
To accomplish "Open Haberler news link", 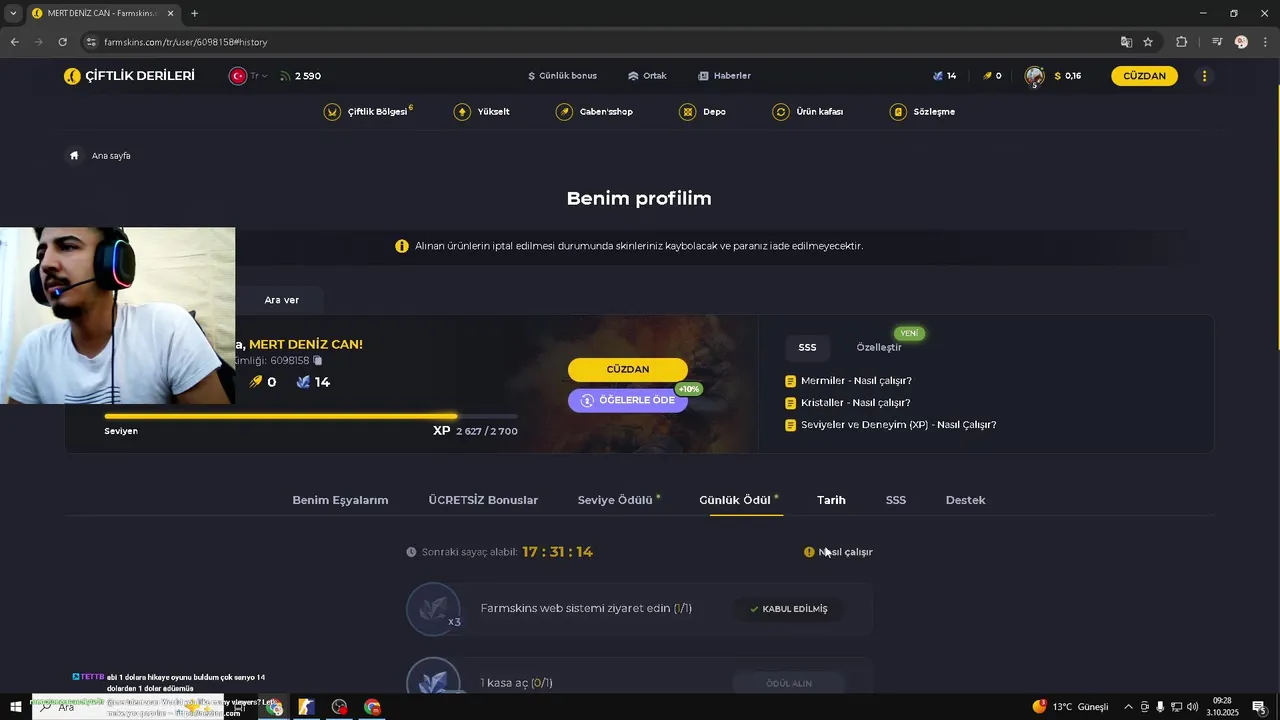I will click(724, 76).
